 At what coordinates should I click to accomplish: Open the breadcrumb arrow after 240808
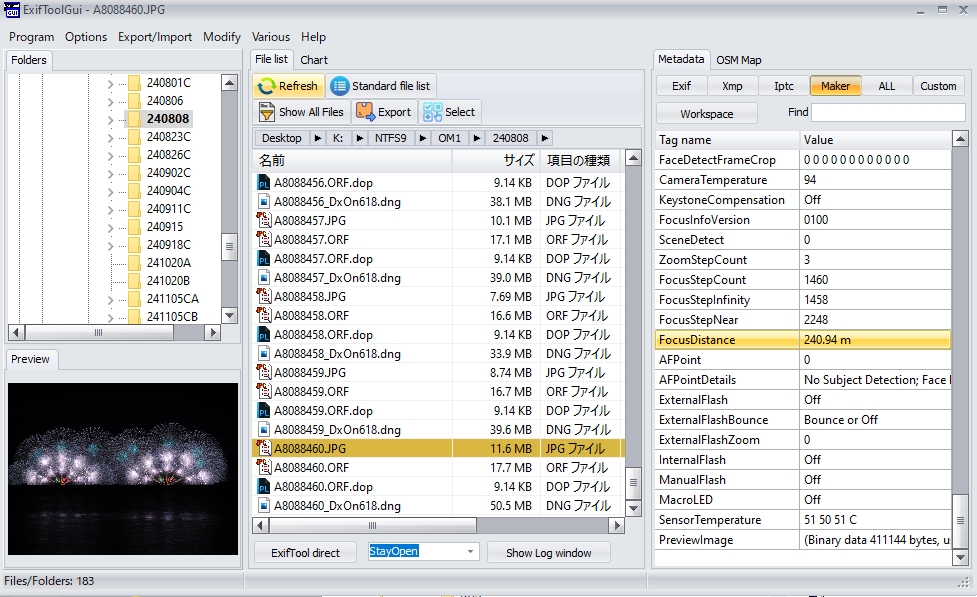pyautogui.click(x=545, y=138)
